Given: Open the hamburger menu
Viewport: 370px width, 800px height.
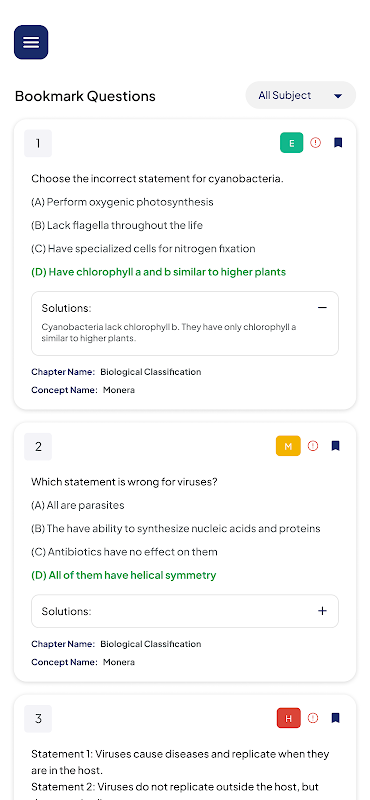Looking at the screenshot, I should 31,42.
